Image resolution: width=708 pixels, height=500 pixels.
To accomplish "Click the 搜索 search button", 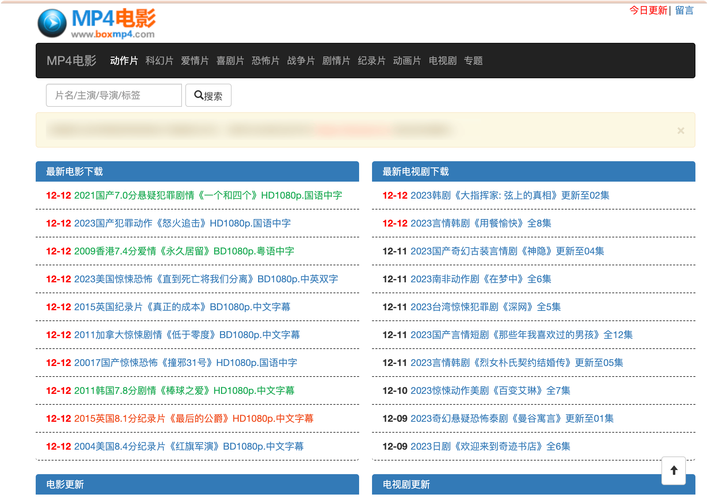I will (x=209, y=96).
